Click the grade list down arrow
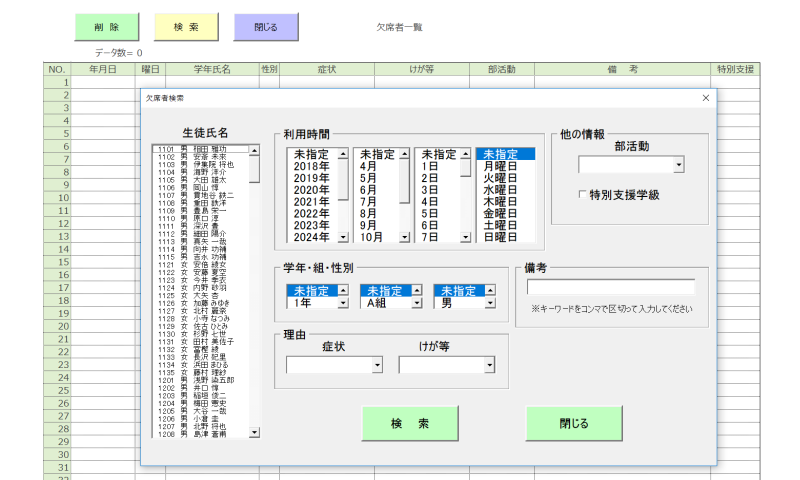 (343, 303)
